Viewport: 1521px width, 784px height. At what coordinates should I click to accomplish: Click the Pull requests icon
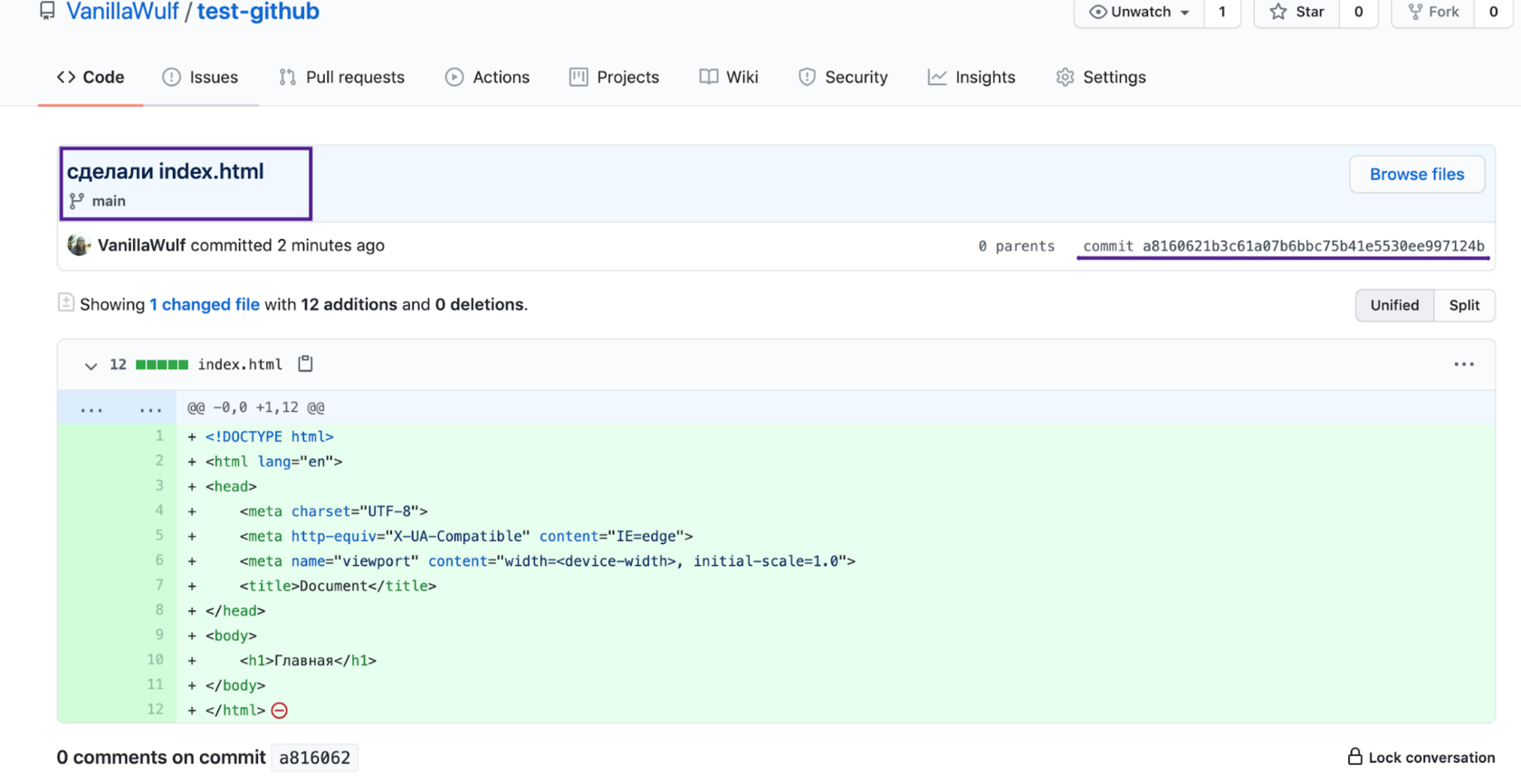point(287,77)
